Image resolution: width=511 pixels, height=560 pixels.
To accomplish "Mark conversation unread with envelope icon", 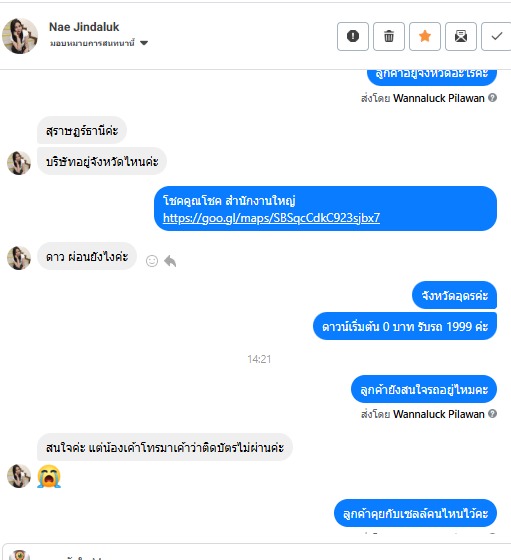I will point(461,36).
